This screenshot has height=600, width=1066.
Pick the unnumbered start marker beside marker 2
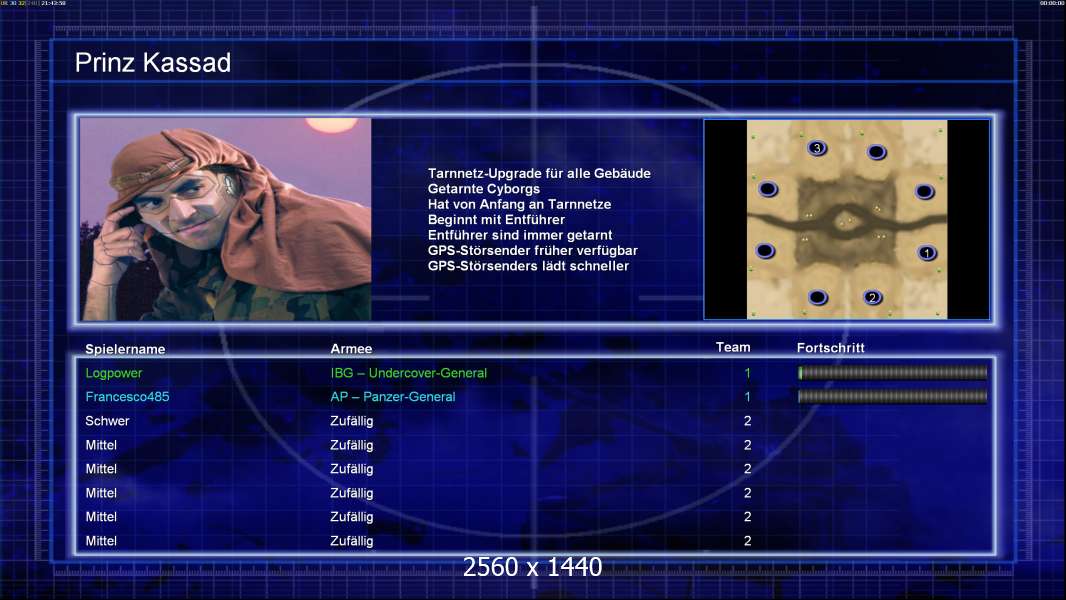click(818, 297)
